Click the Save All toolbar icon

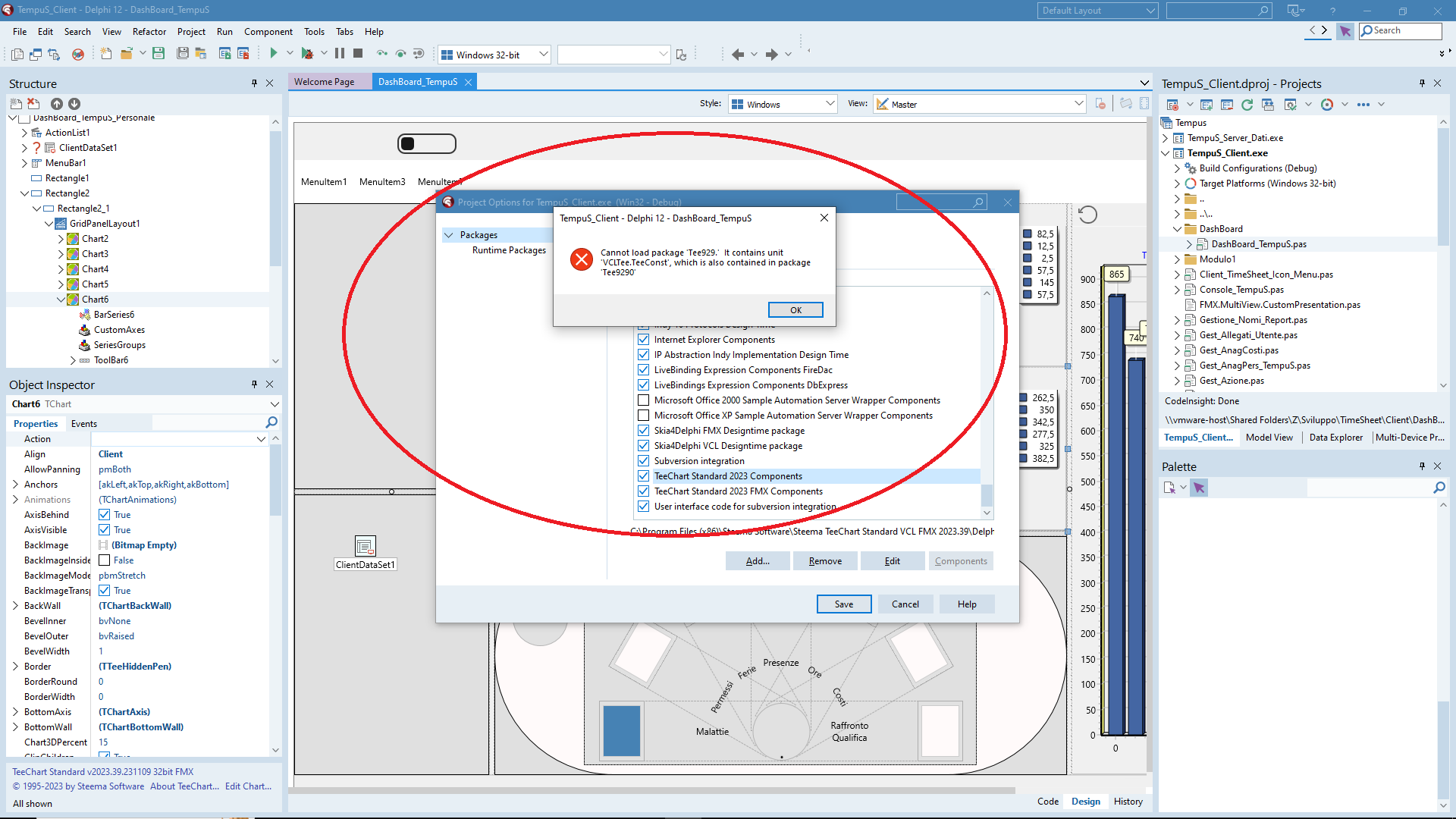(x=182, y=53)
